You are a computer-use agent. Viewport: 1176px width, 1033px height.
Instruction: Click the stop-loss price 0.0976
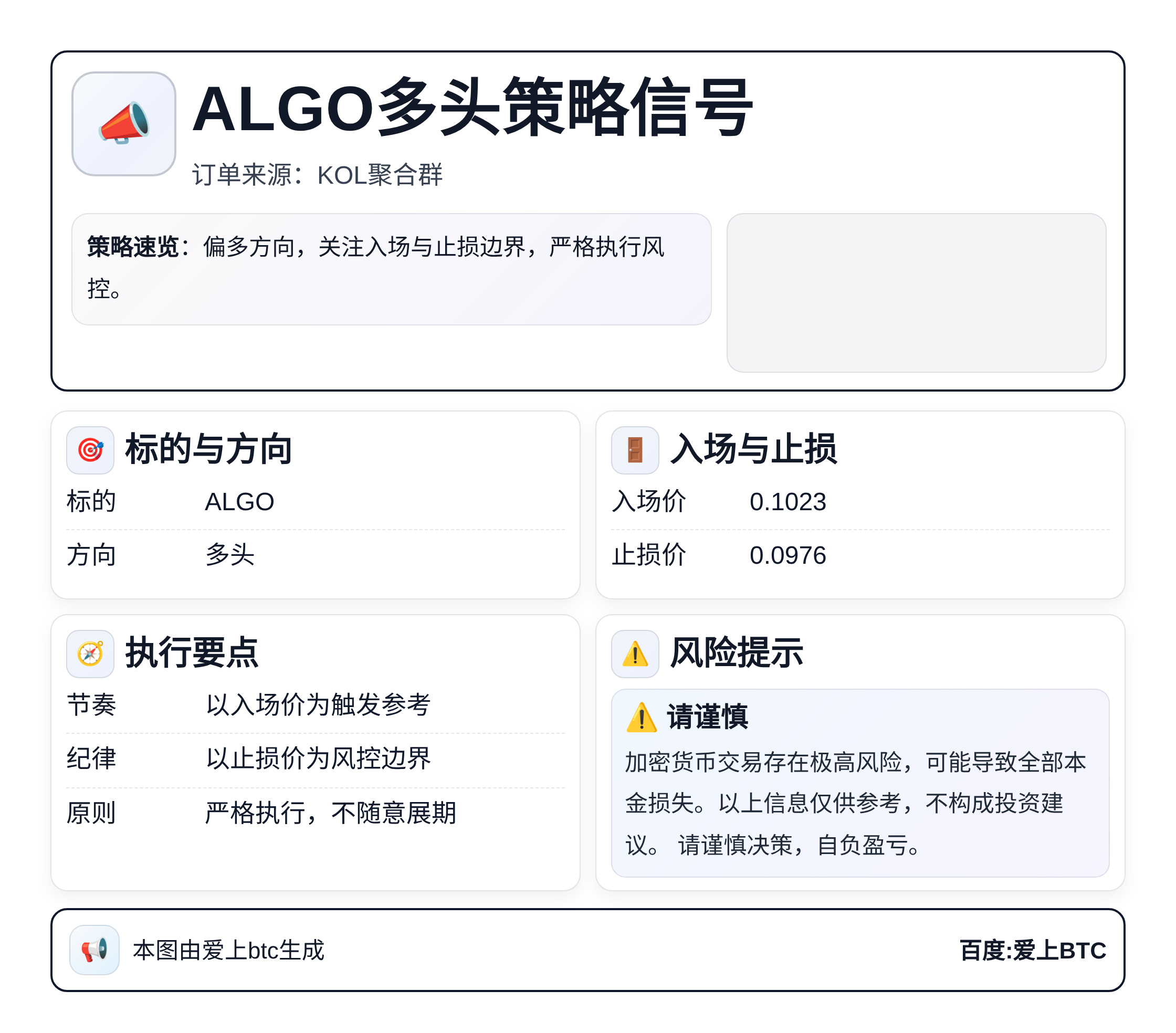[787, 555]
